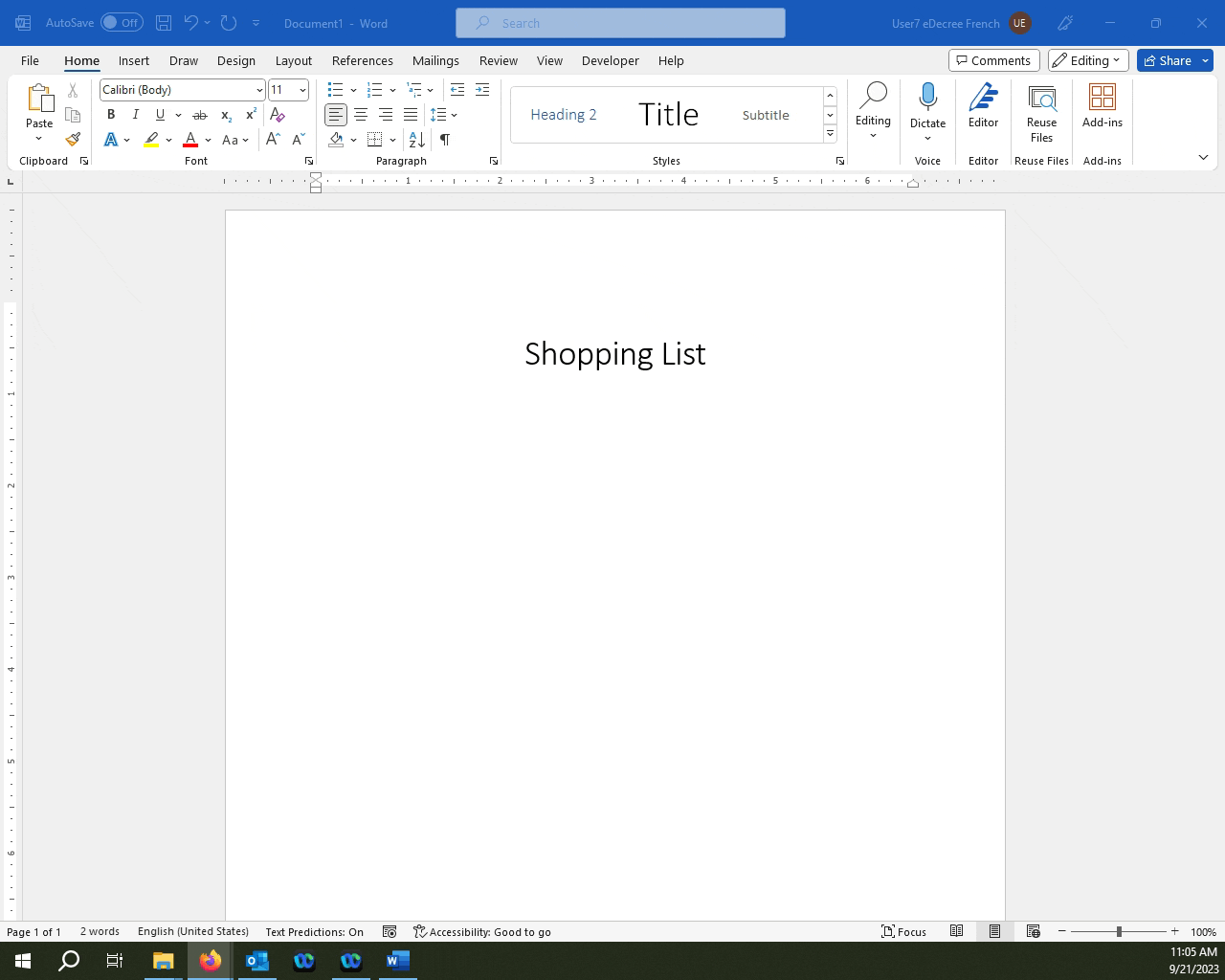Open the font size dropdown
The width and height of the screenshot is (1225, 980).
tap(302, 89)
